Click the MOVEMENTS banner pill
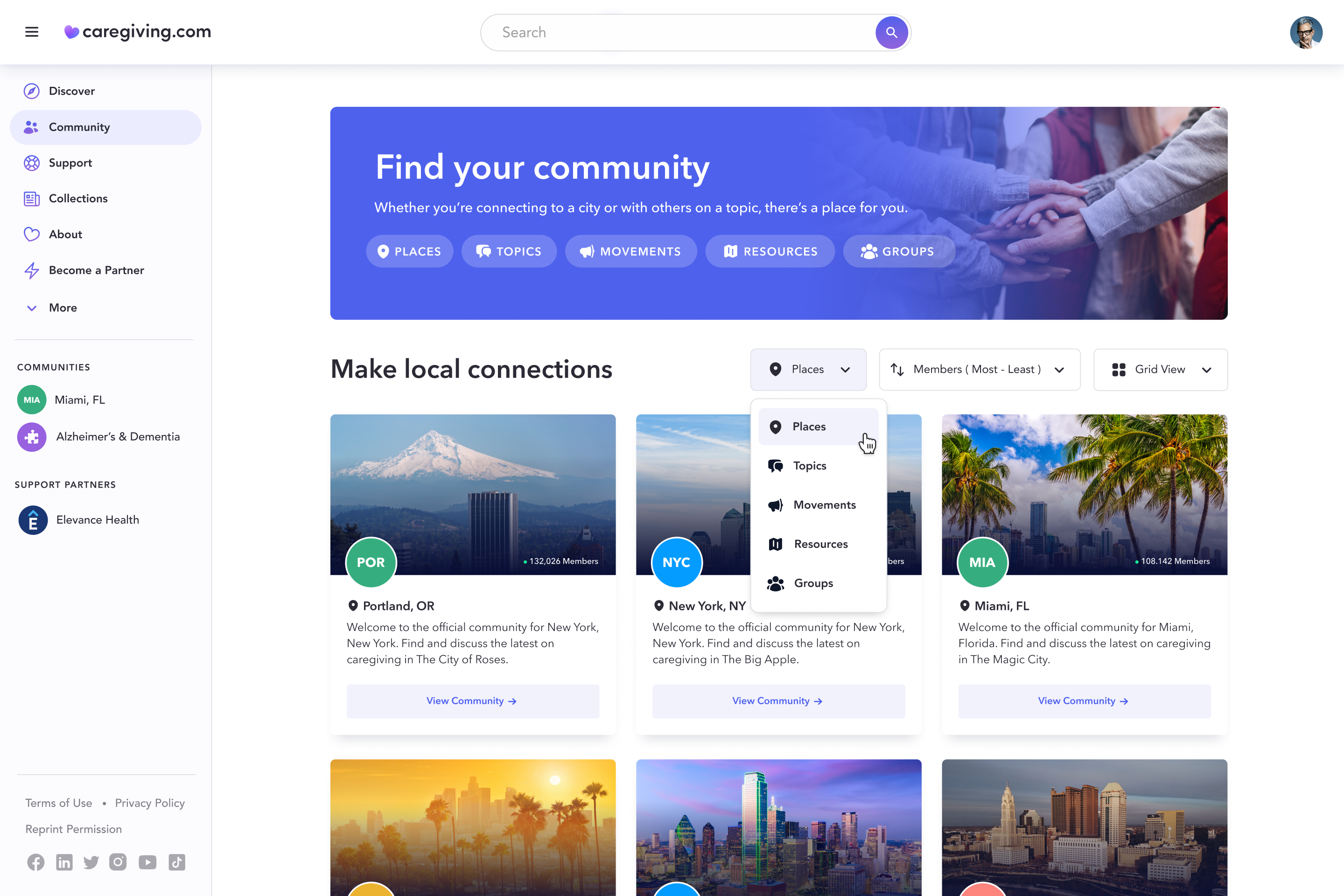The image size is (1344, 896). coord(631,252)
